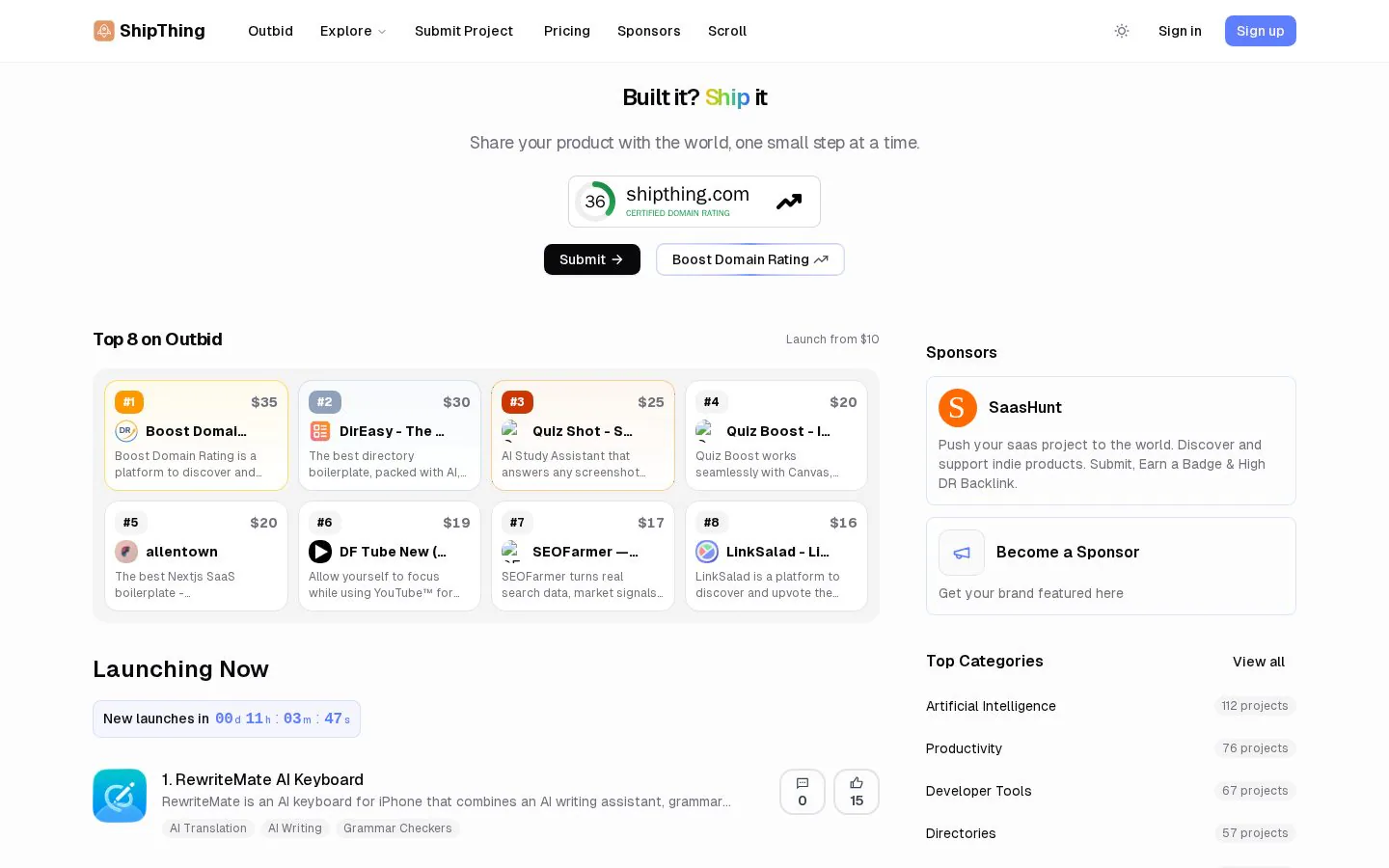Click the DirEasy orange grid icon
The image size is (1389, 868).
click(320, 431)
